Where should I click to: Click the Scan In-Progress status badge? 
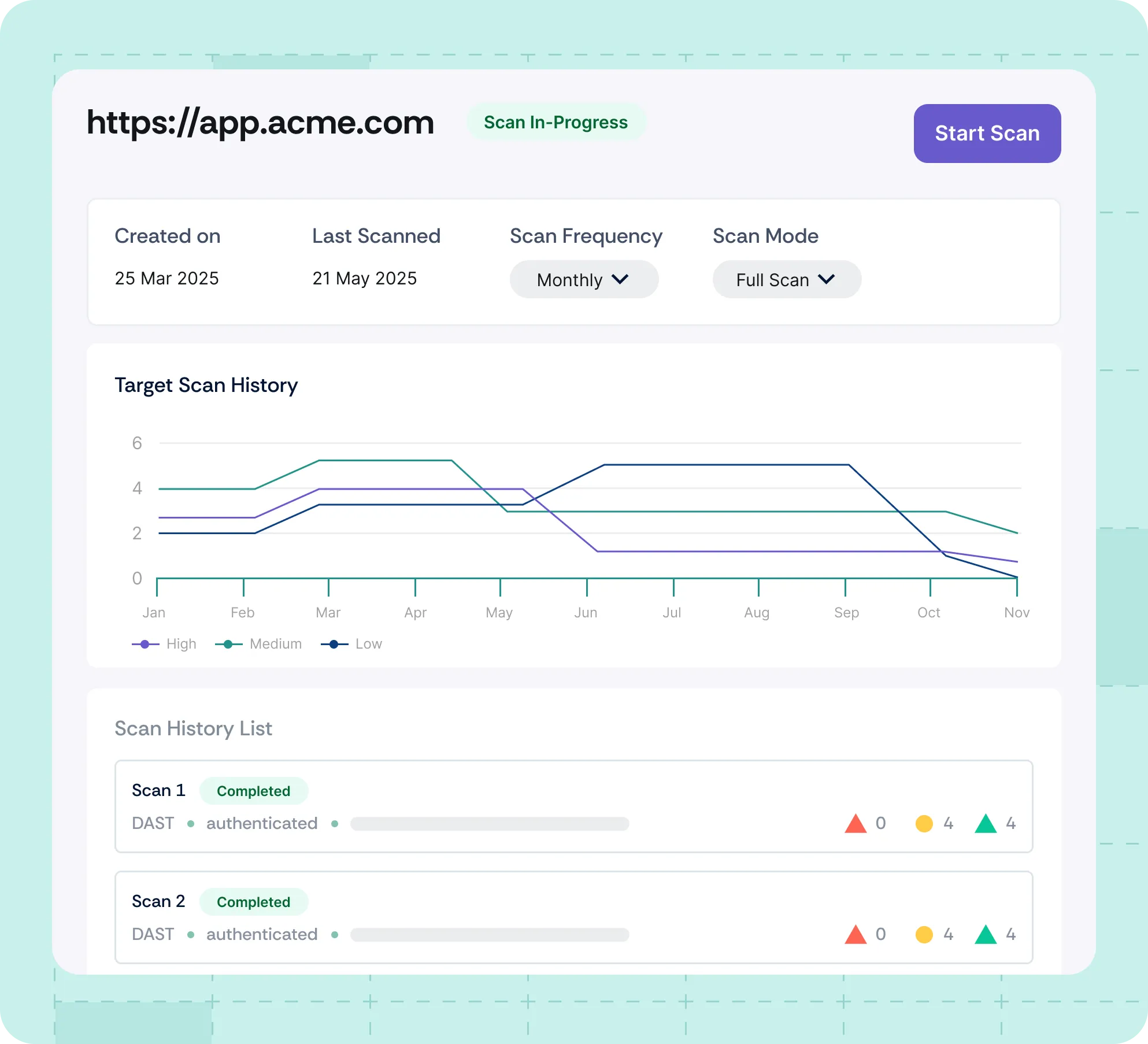point(556,122)
